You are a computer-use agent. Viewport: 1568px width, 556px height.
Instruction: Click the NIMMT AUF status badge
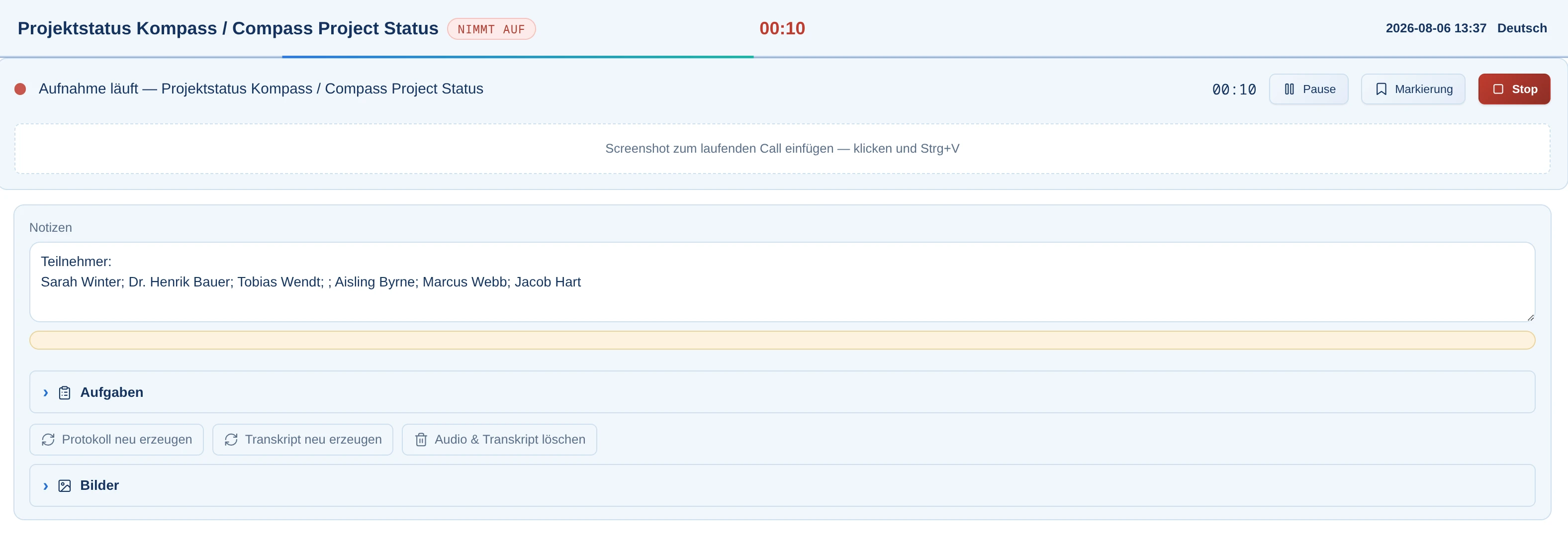point(491,29)
